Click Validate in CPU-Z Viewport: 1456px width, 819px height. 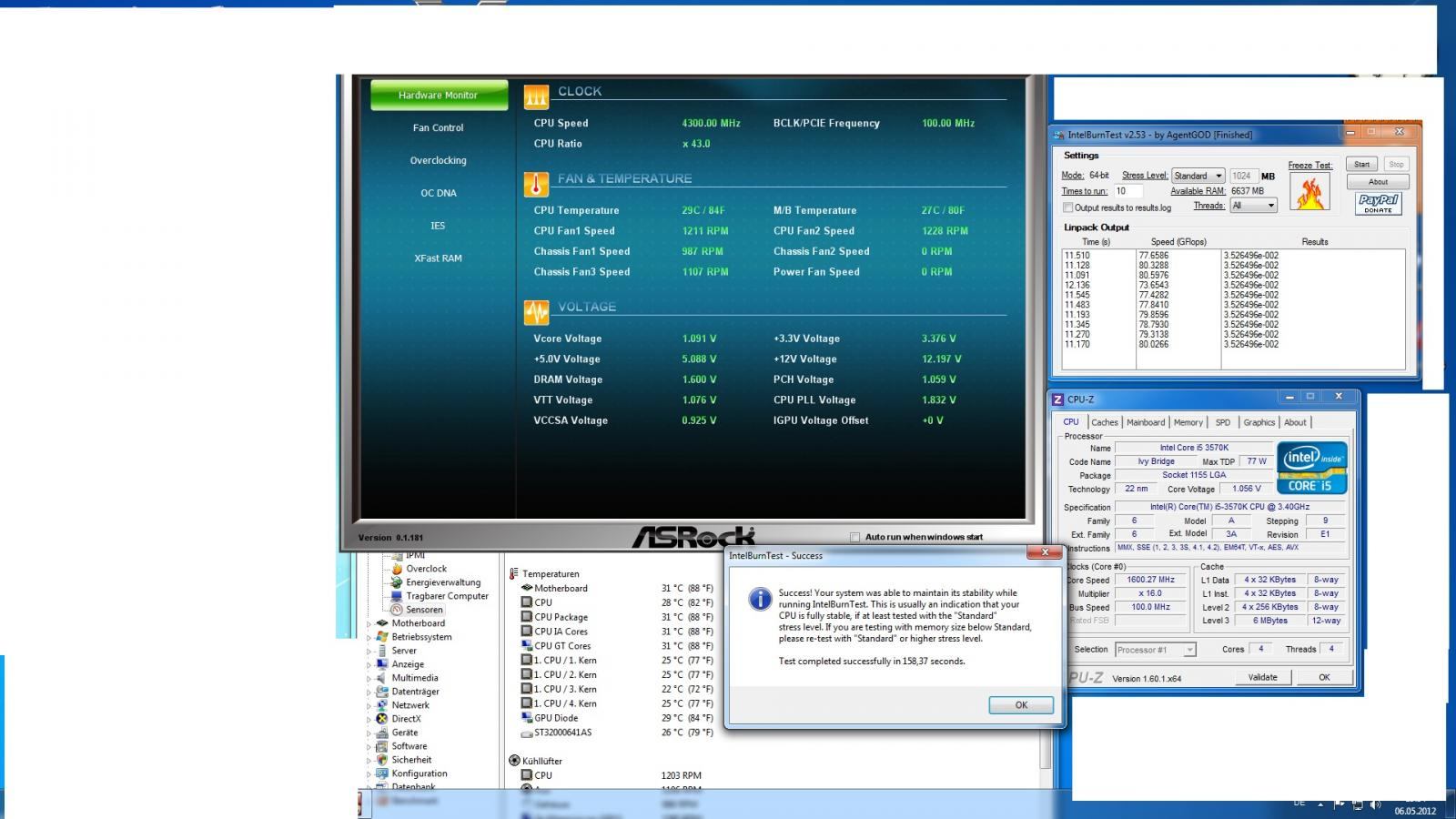(x=1262, y=677)
